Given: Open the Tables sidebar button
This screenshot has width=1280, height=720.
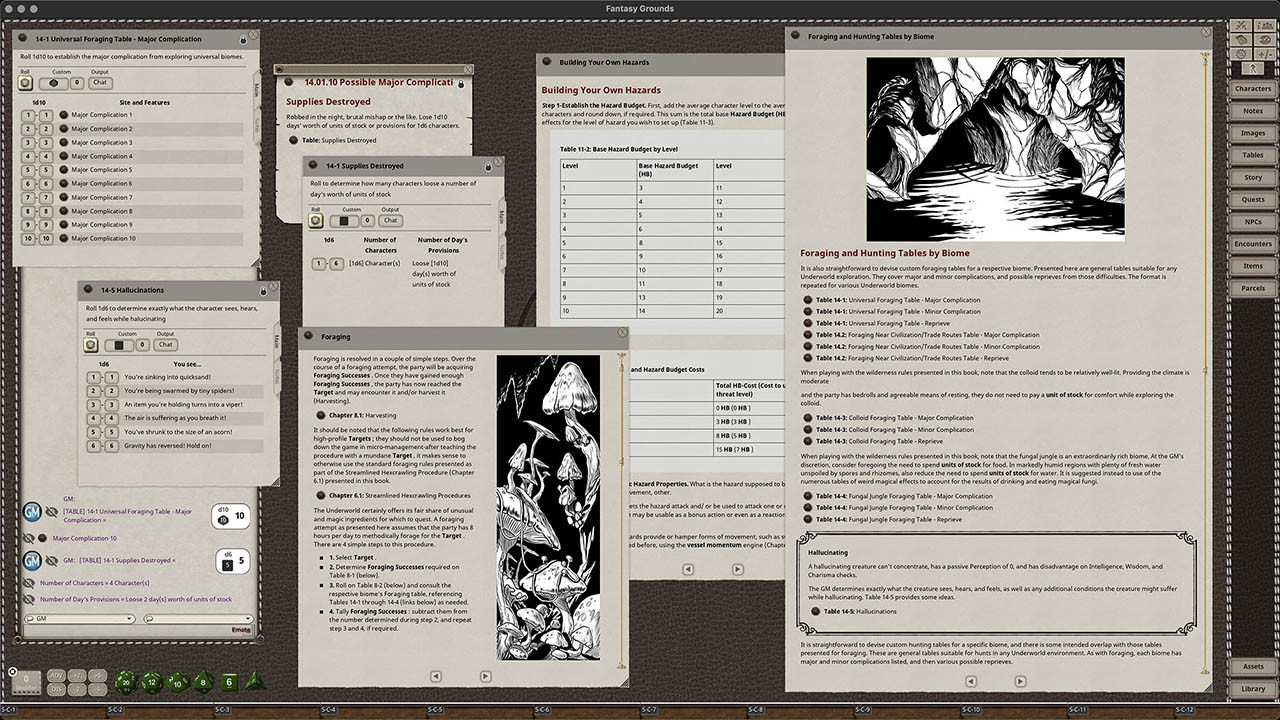Looking at the screenshot, I should [1253, 155].
